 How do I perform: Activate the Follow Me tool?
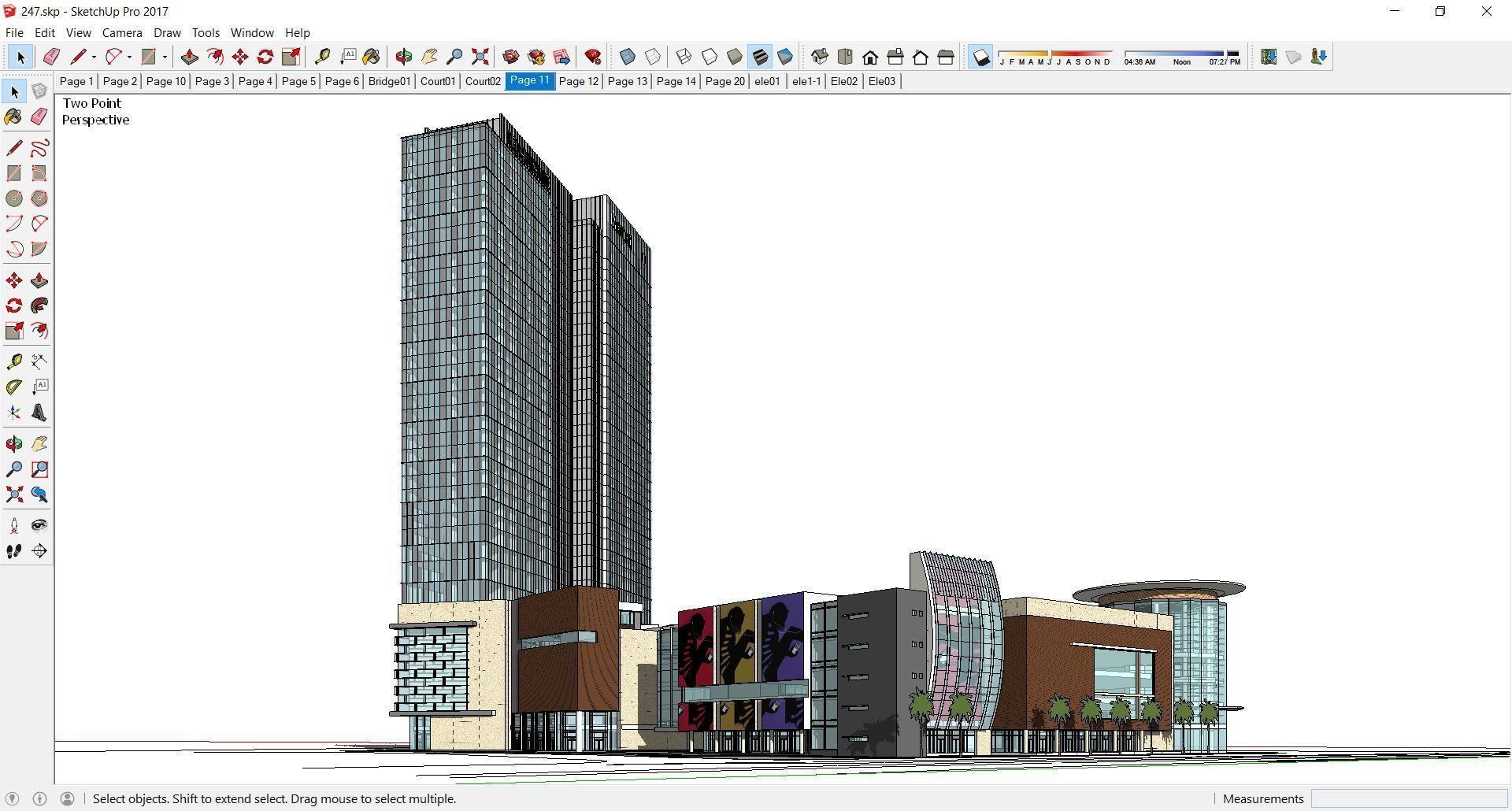(39, 306)
